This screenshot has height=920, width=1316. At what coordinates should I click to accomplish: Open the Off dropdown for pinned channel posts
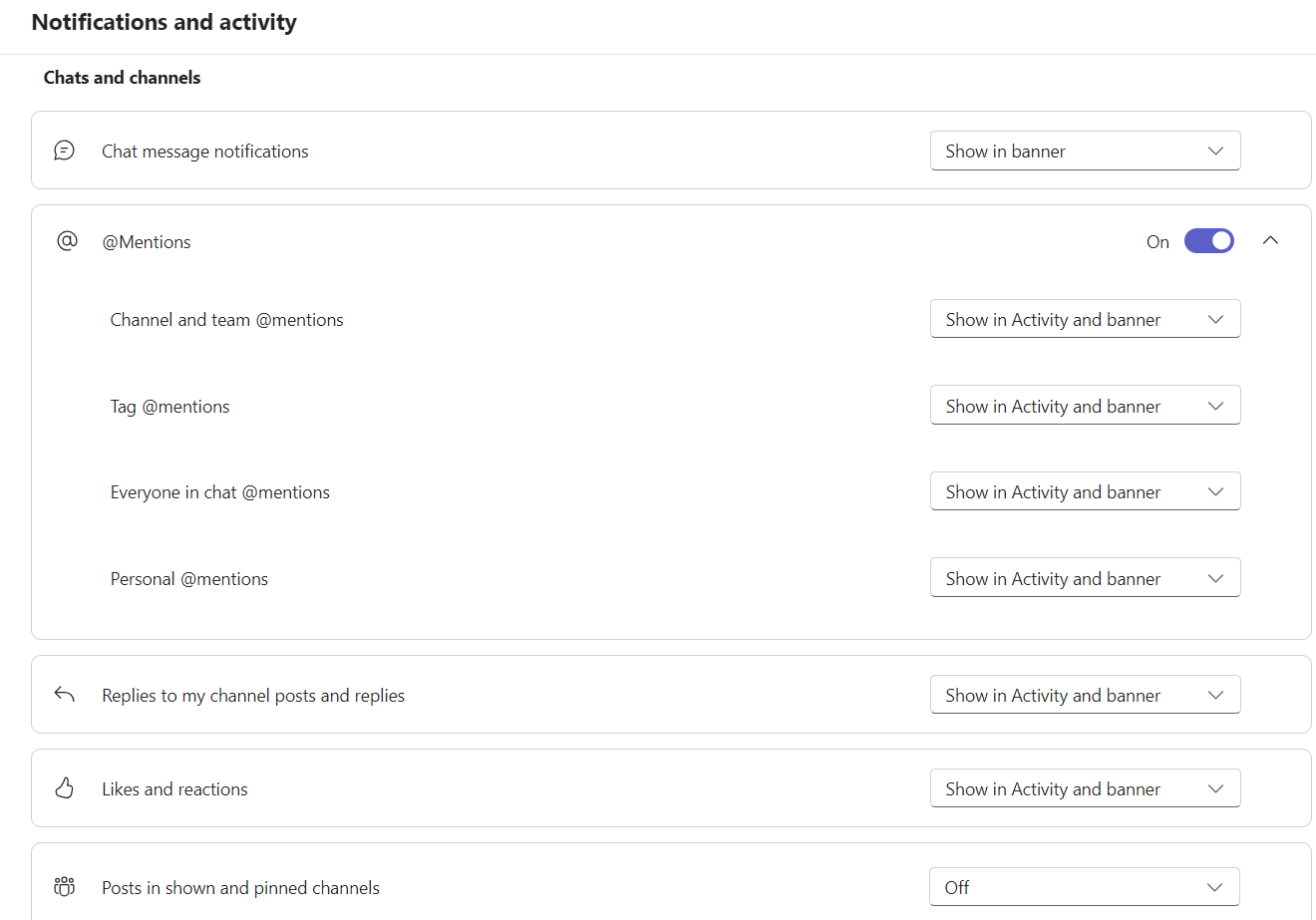coord(1084,886)
